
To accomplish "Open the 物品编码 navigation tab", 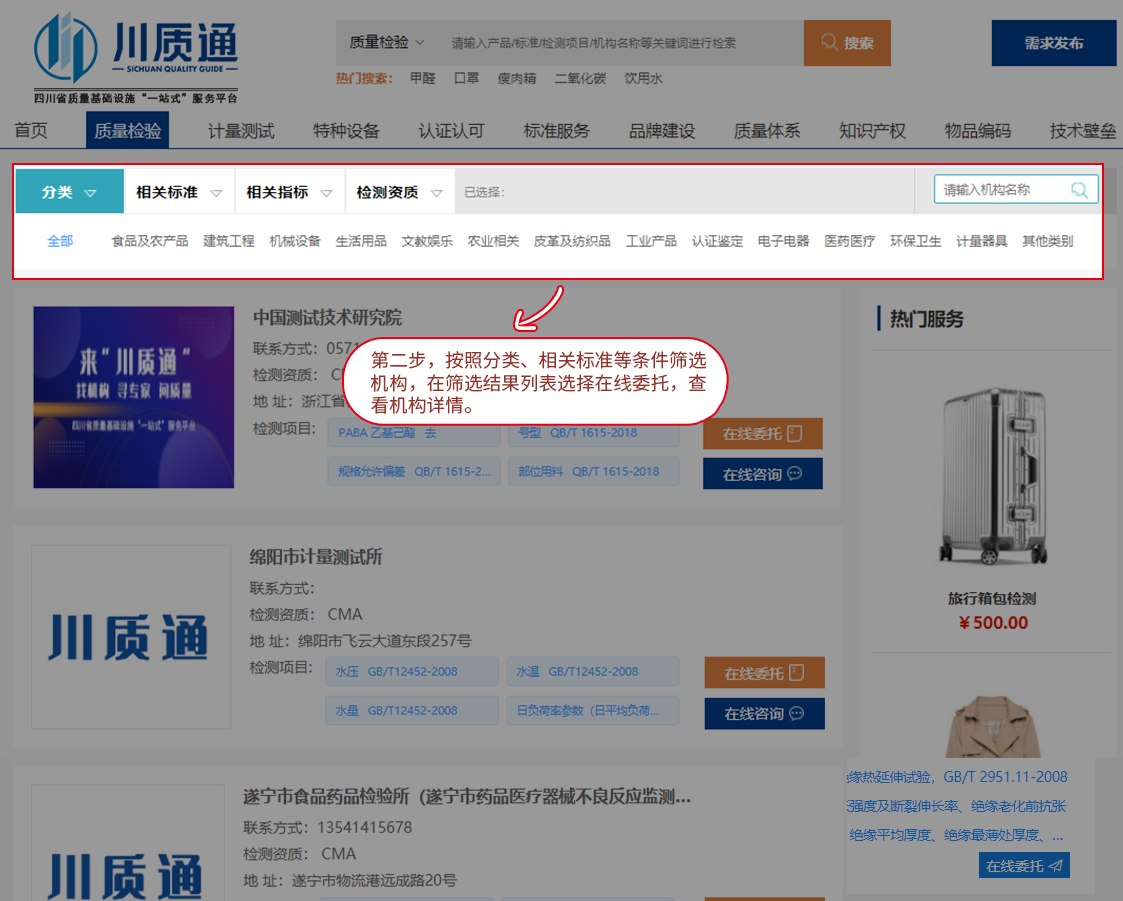I will pyautogui.click(x=978, y=130).
